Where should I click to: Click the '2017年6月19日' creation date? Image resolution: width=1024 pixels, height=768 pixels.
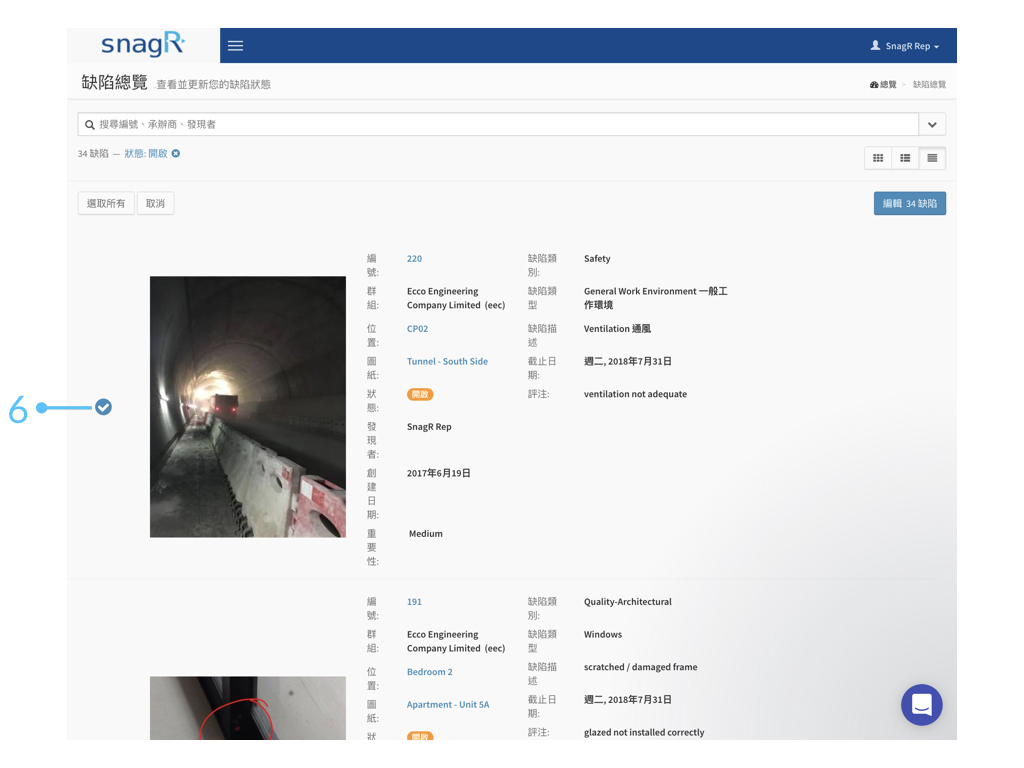coord(439,473)
